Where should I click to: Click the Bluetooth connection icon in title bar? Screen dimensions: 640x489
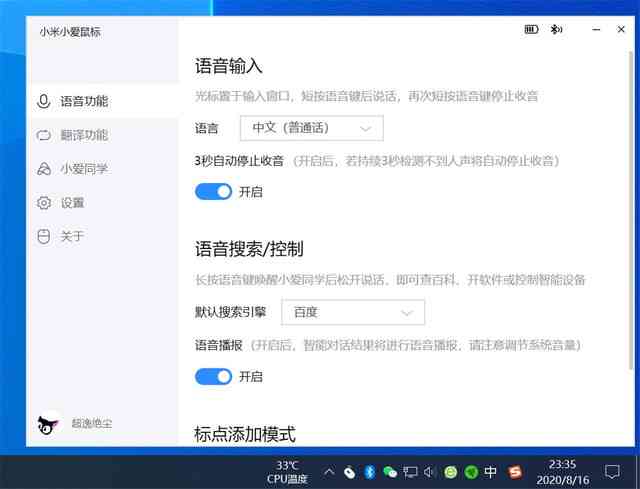coord(556,29)
